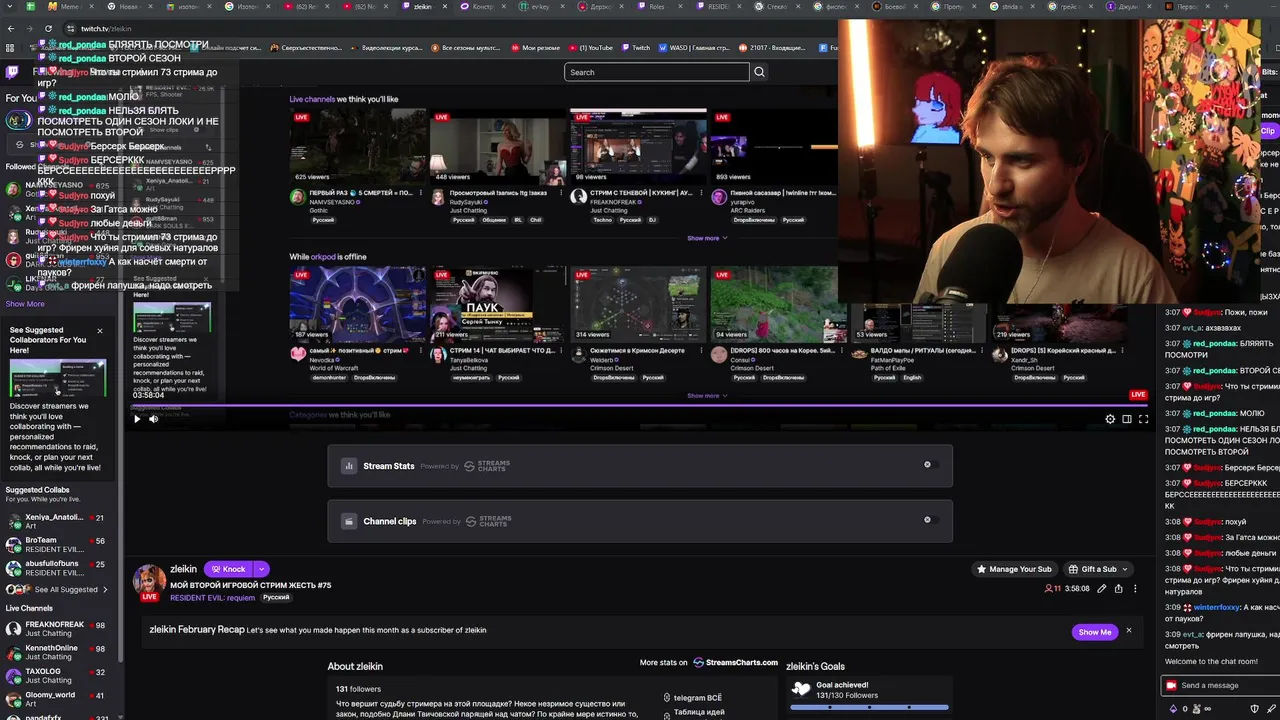Open Gloomy_world live channel in sidebar

click(57, 698)
